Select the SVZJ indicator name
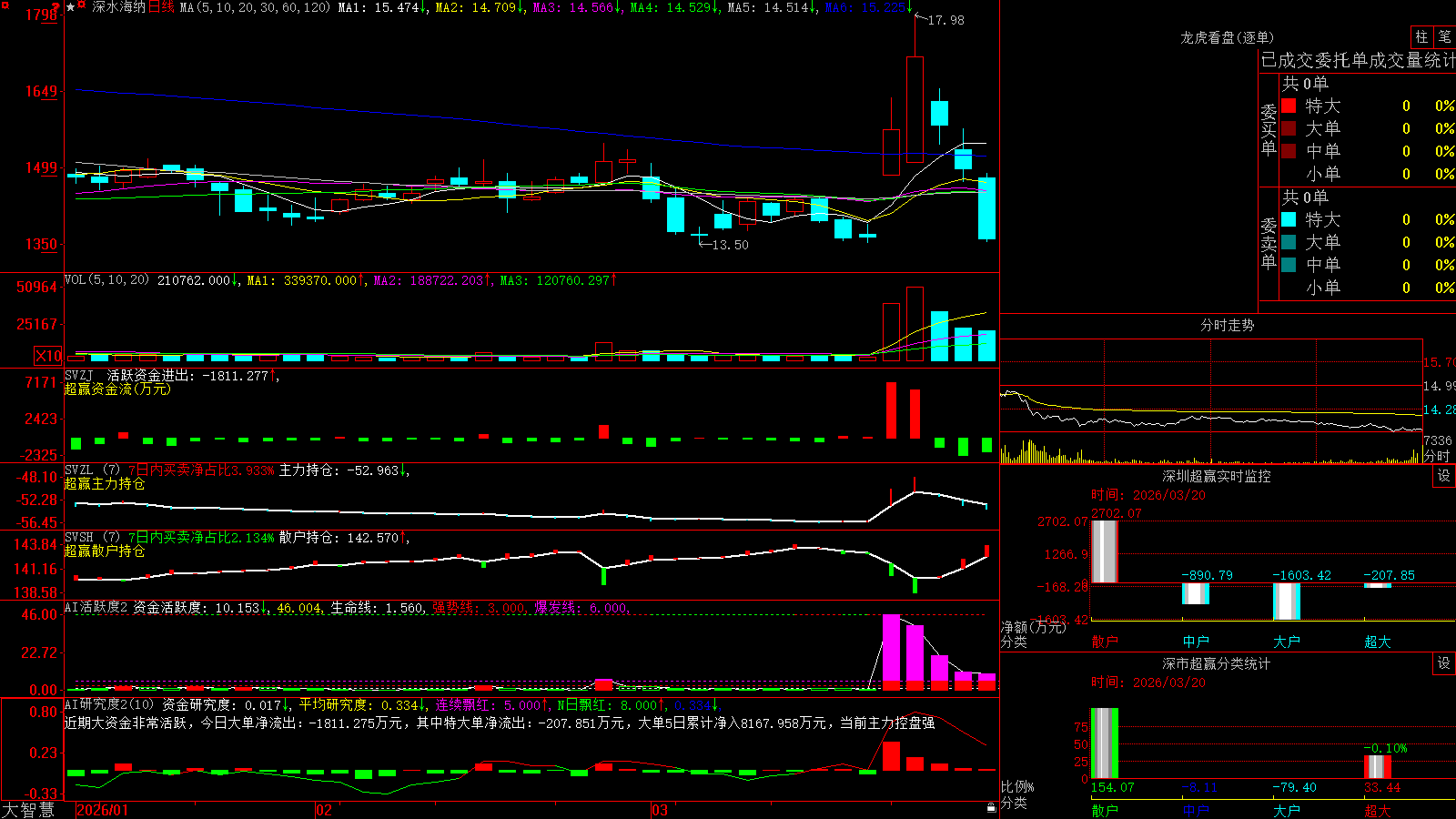Screen dimensions: 1456x819 tap(79, 375)
